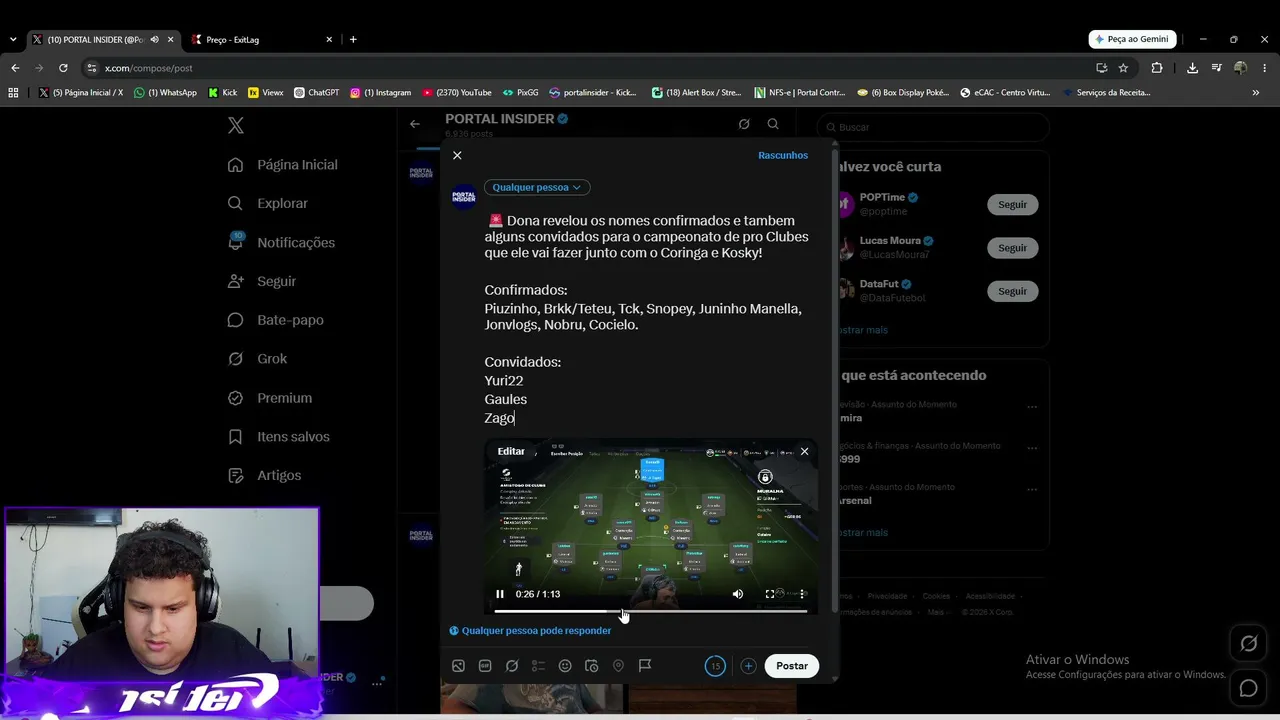Open Bate-papo in sidebar
This screenshot has height=720, width=1280.
point(275,320)
